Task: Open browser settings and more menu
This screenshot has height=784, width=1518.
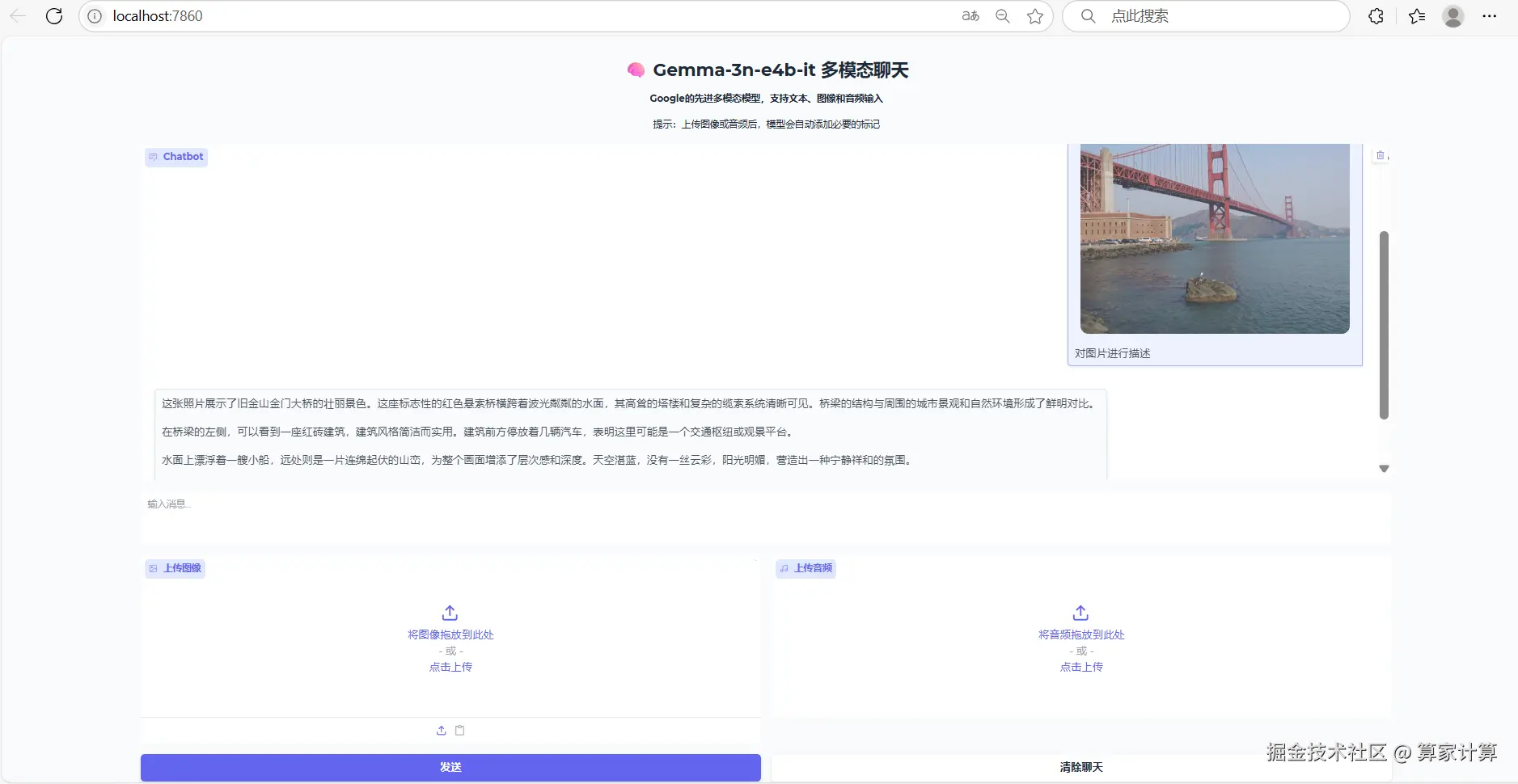Action: 1490,16
